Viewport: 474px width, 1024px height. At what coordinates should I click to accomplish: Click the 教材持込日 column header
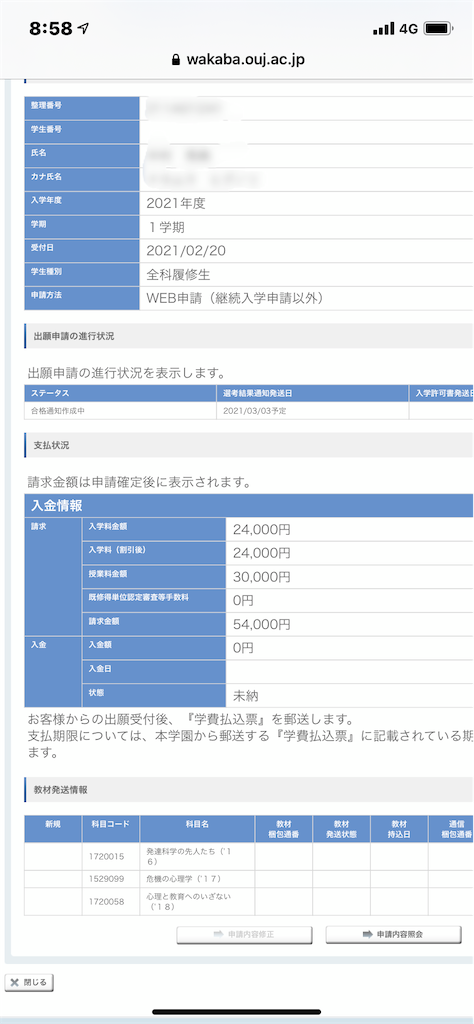(x=399, y=829)
